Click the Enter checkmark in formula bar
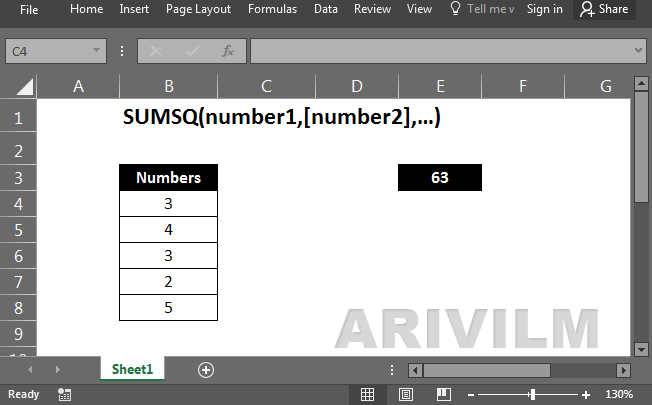This screenshot has height=405, width=652. pos(192,50)
